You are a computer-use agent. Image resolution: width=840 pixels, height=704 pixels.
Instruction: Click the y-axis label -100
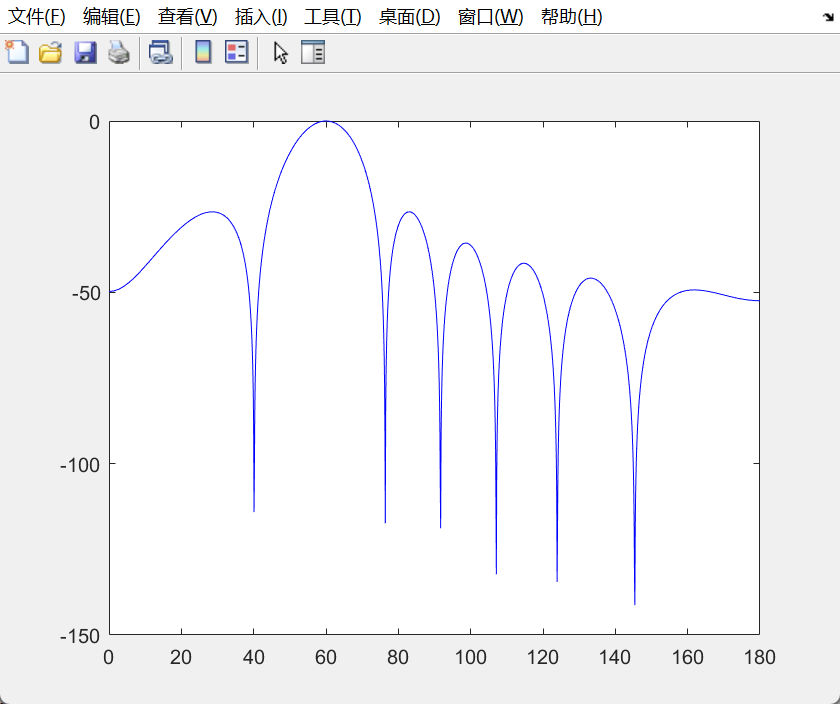[80, 465]
